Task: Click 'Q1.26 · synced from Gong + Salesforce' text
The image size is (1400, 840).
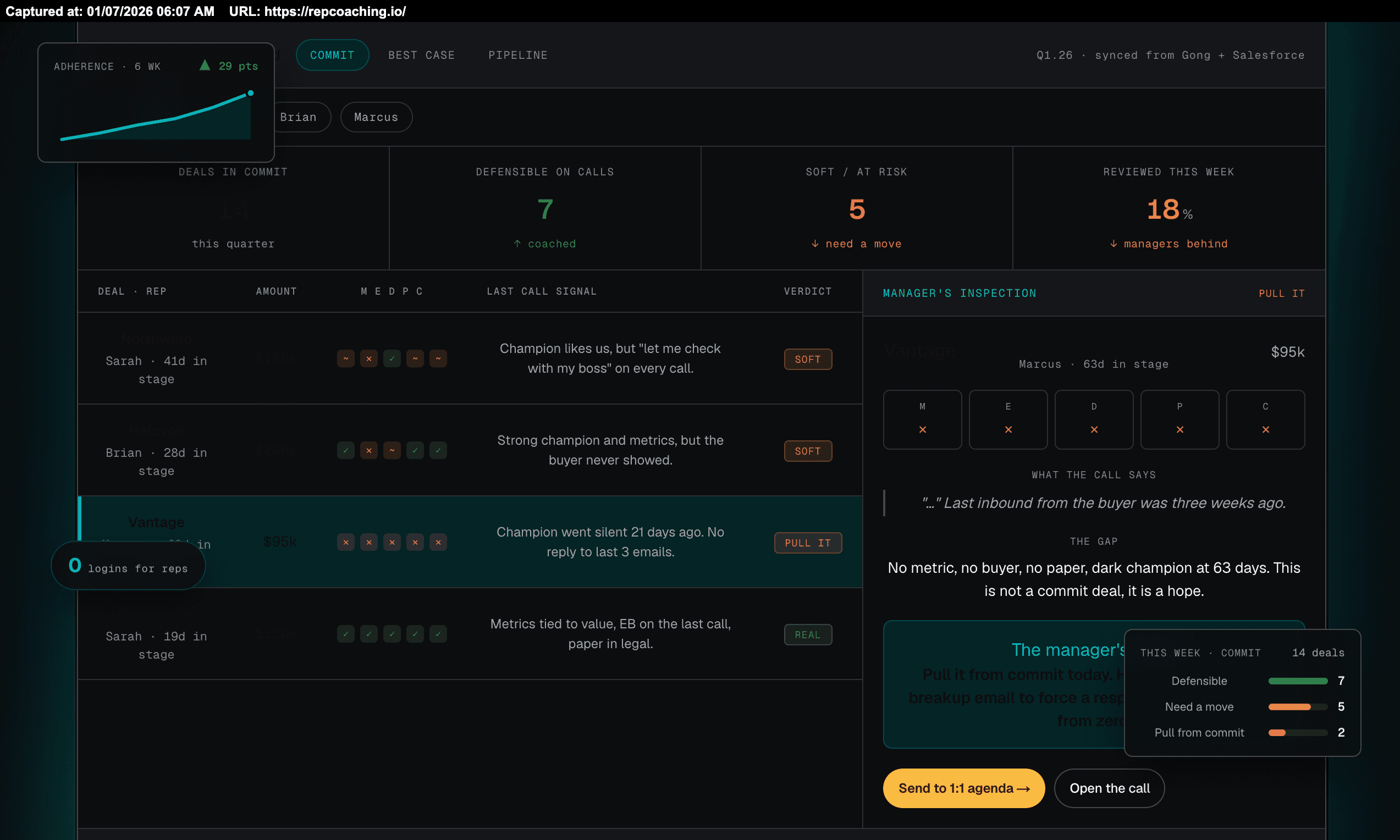Action: pos(1170,55)
